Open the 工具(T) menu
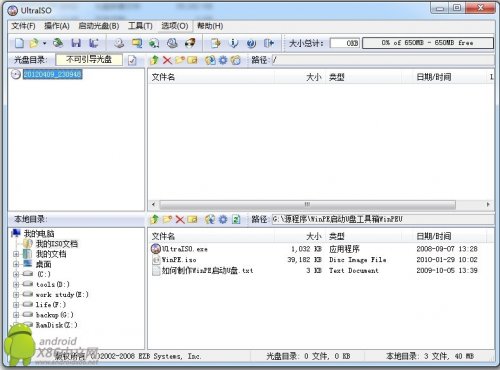Screen dimensions: 500x370 tap(140, 26)
